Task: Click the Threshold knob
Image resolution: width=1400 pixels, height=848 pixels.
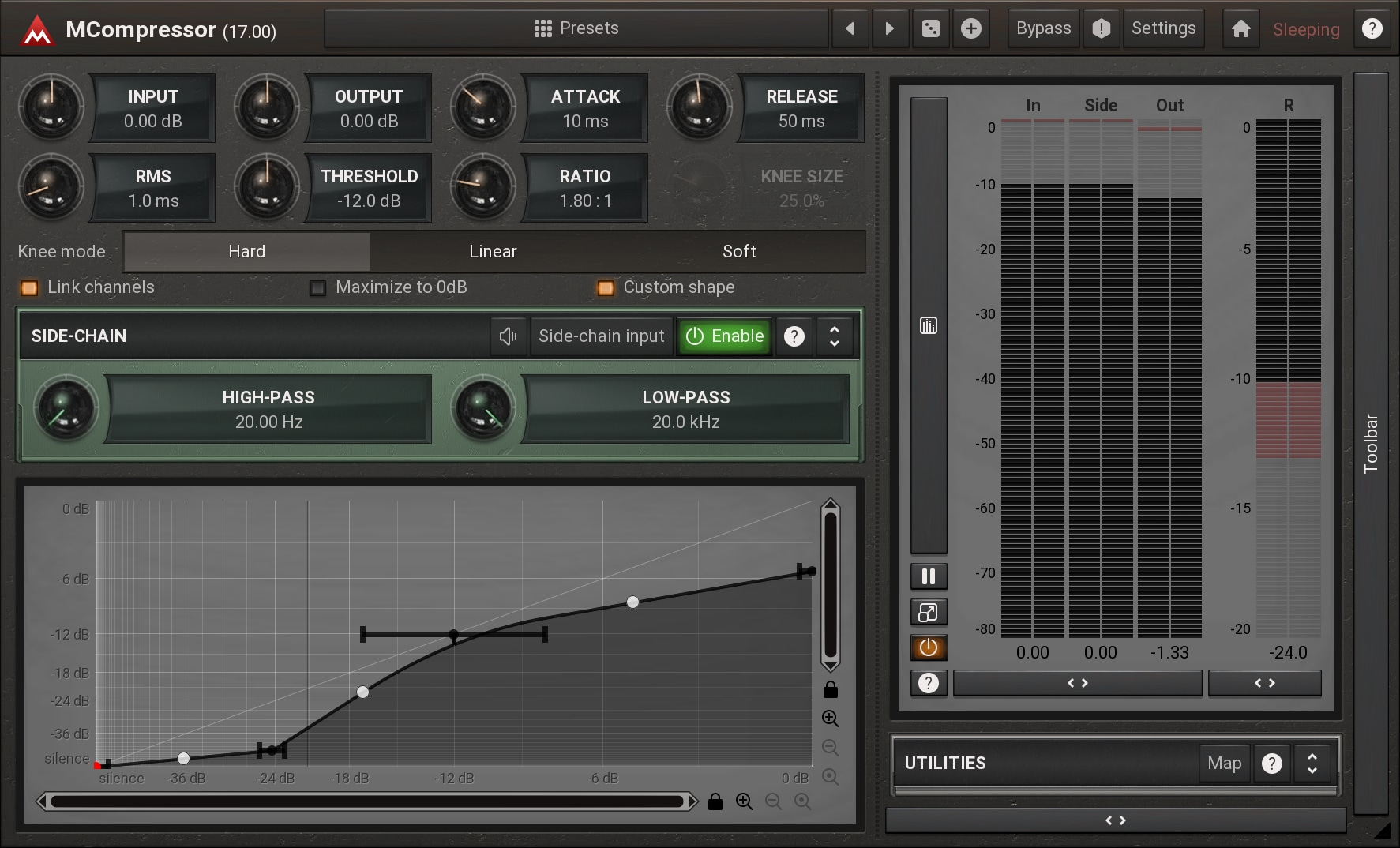Action: (267, 186)
